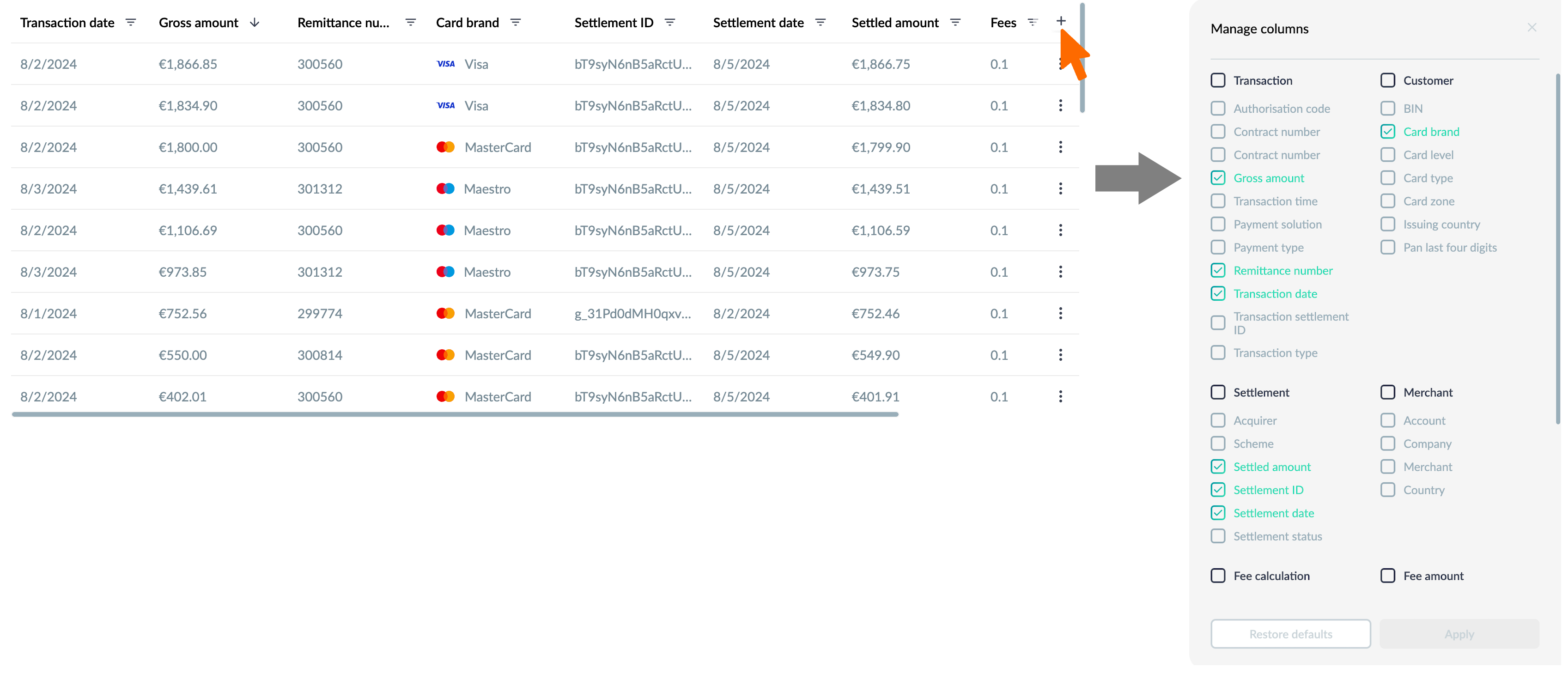Screen dimensions: 1568x674
Task: Click the Transaction date column header
Action: pyautogui.click(x=67, y=23)
